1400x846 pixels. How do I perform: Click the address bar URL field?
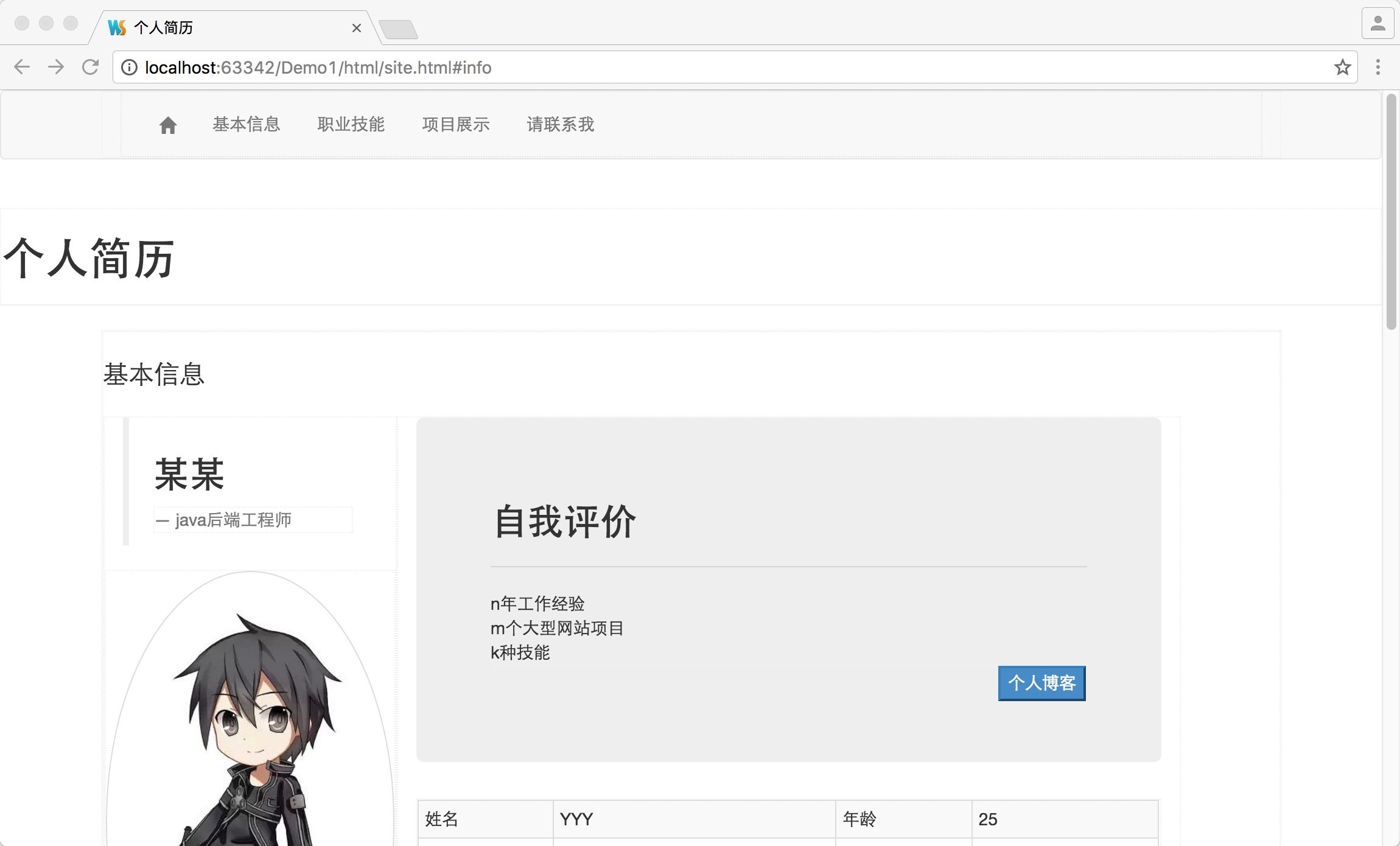coord(735,67)
